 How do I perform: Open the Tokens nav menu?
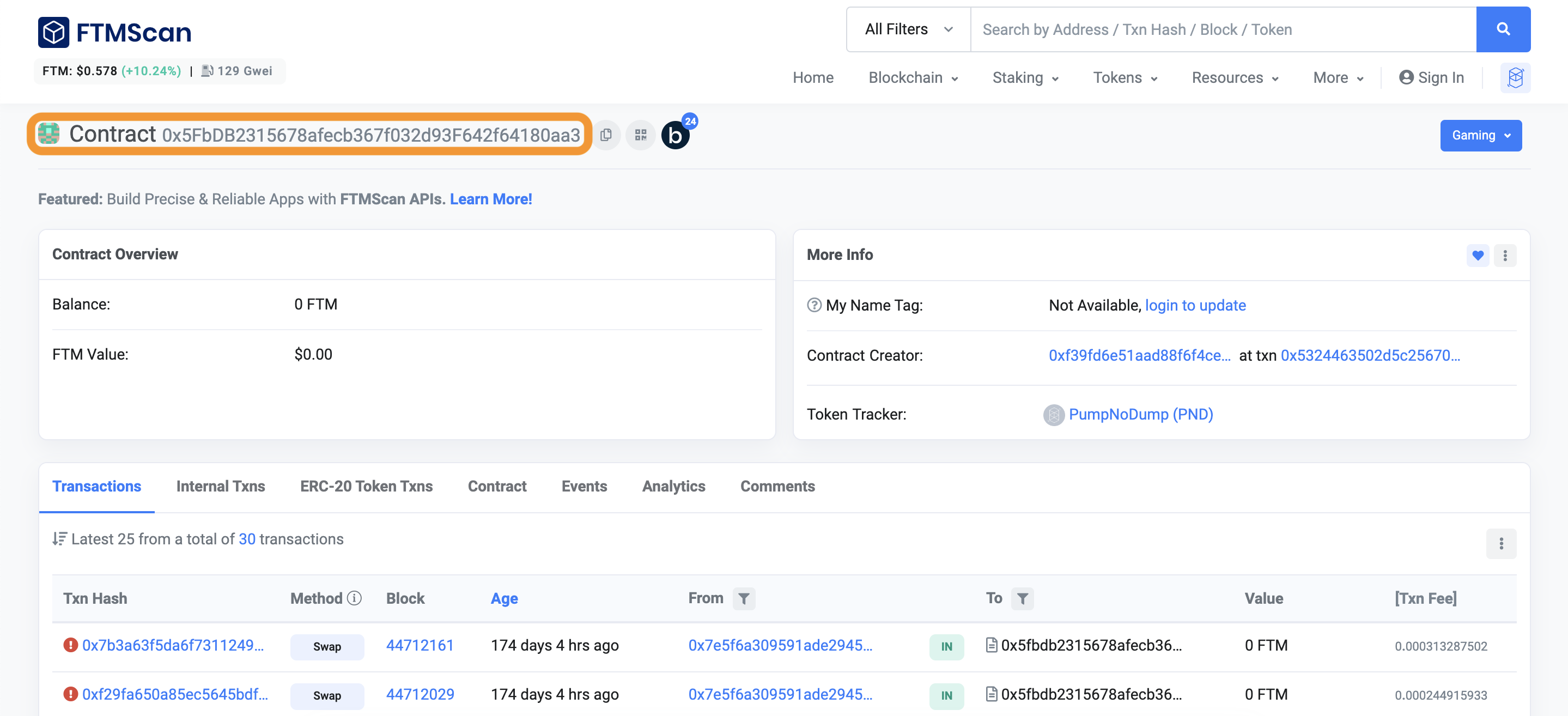(x=1125, y=77)
